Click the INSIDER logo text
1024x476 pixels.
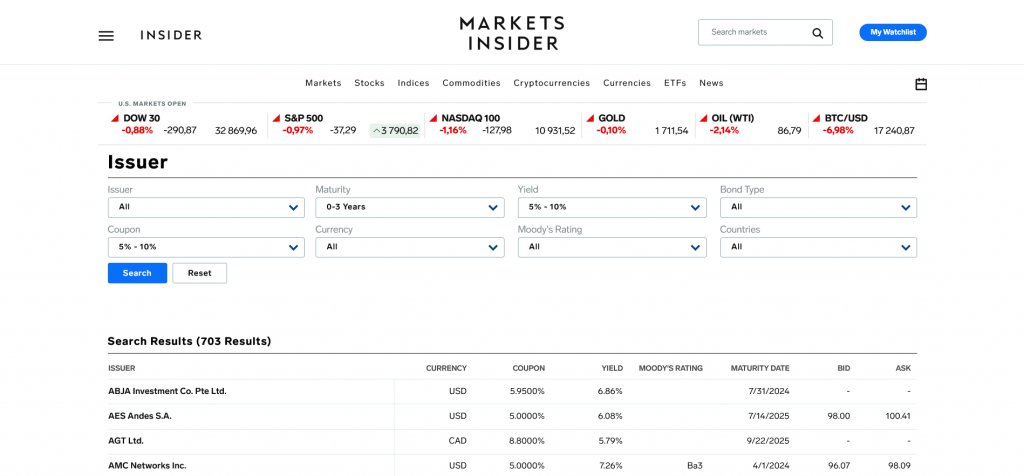coord(171,35)
